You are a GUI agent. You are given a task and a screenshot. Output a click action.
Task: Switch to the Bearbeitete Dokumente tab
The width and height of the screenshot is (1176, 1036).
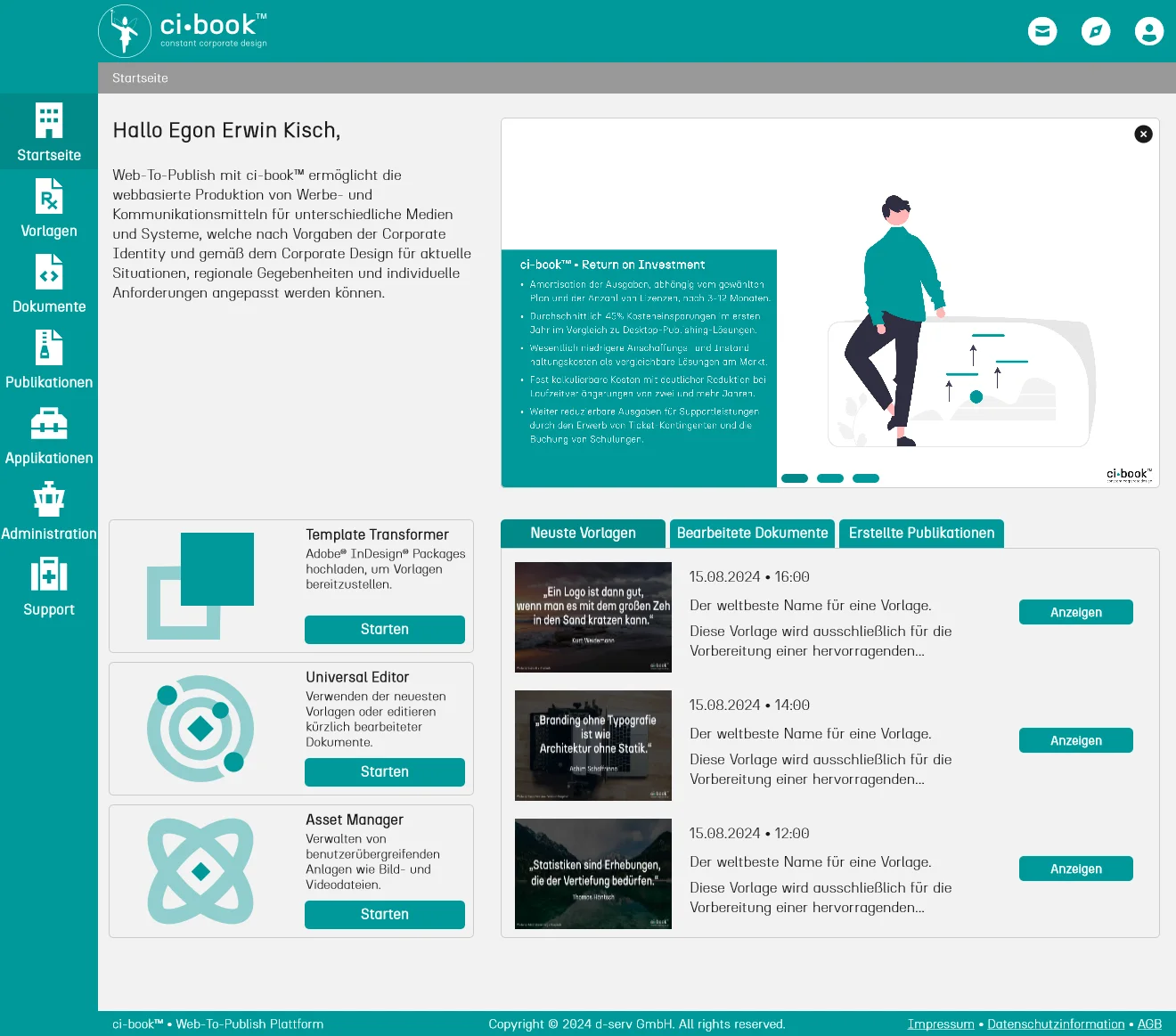[752, 533]
